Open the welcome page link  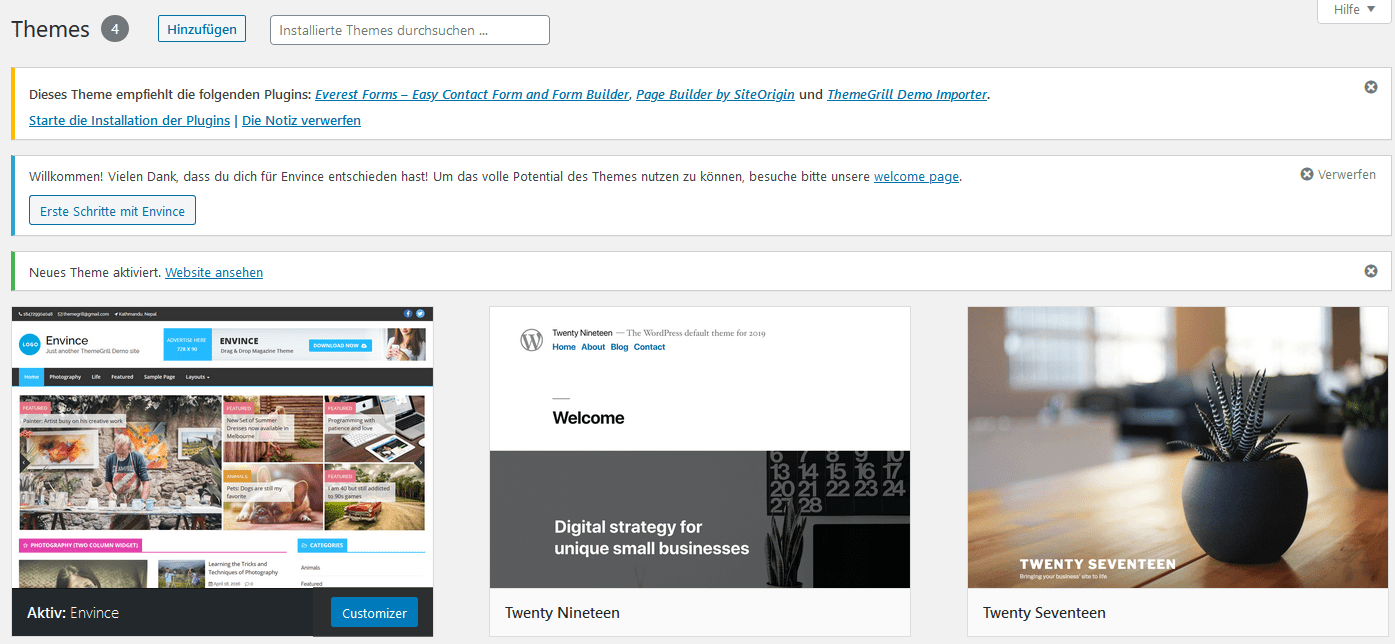point(916,177)
